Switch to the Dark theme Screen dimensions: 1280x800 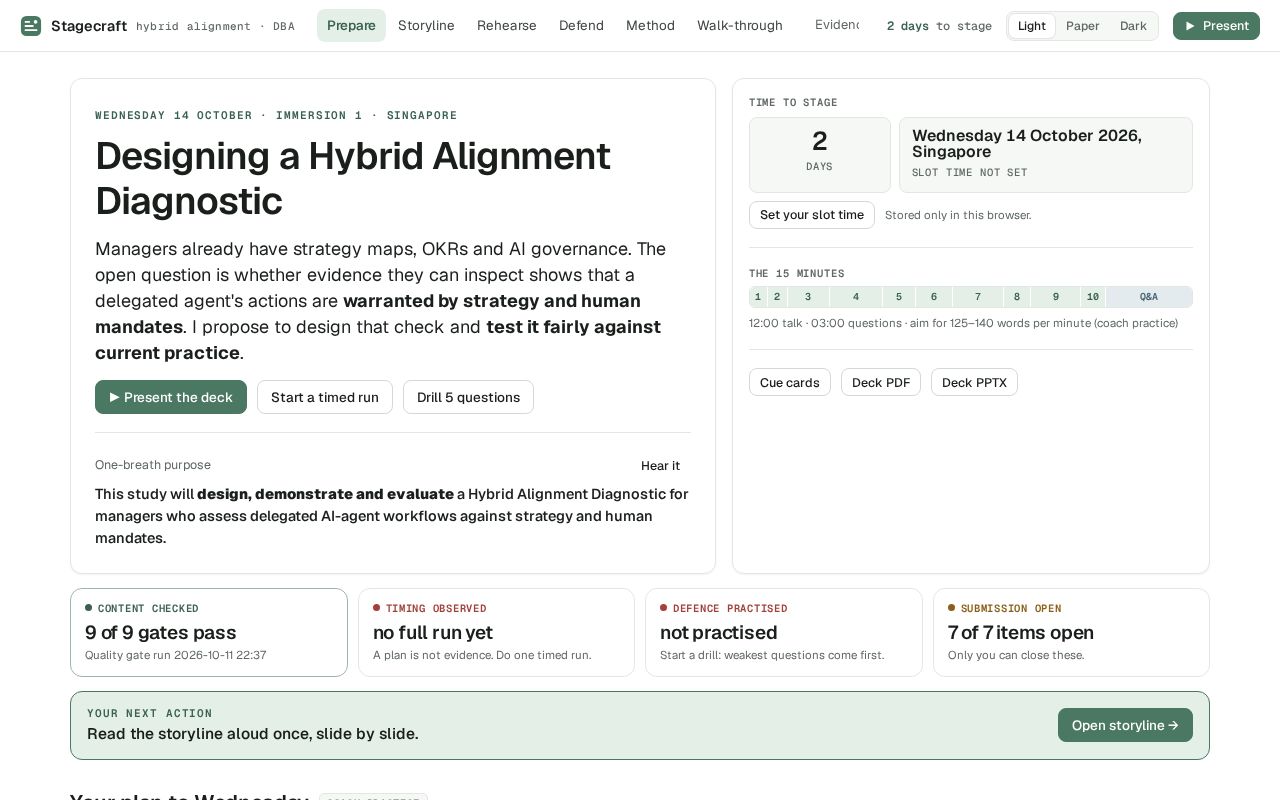tap(1133, 26)
